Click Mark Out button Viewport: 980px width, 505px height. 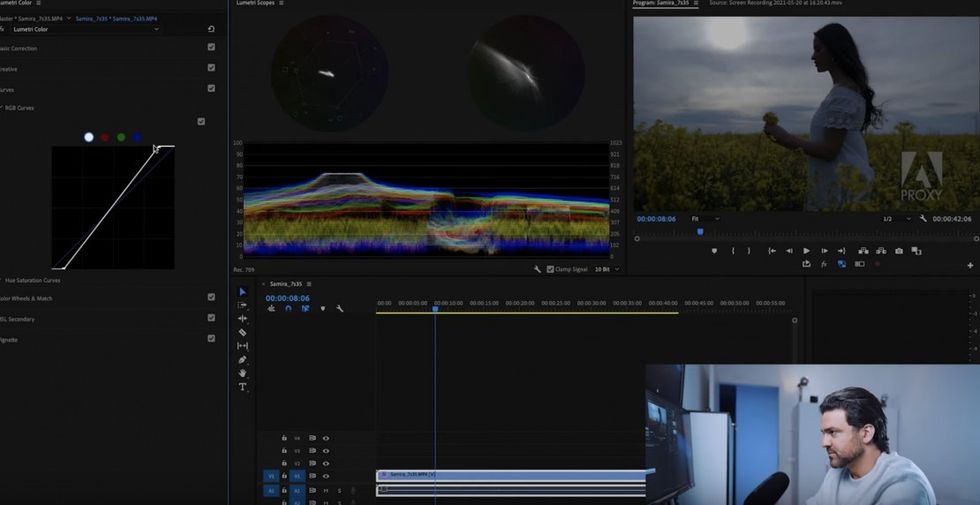[x=749, y=251]
